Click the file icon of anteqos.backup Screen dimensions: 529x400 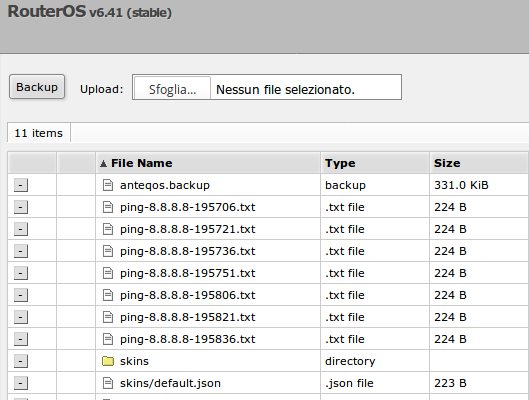tap(108, 185)
